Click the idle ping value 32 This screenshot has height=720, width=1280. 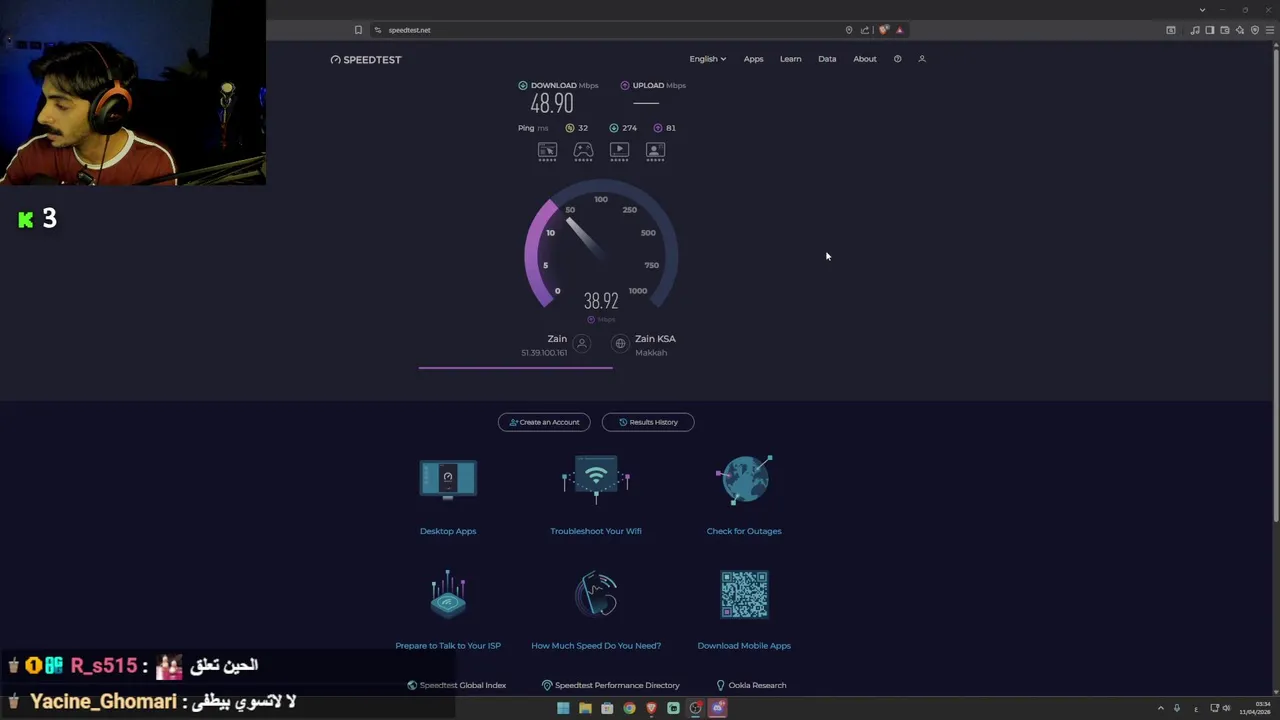pyautogui.click(x=583, y=128)
